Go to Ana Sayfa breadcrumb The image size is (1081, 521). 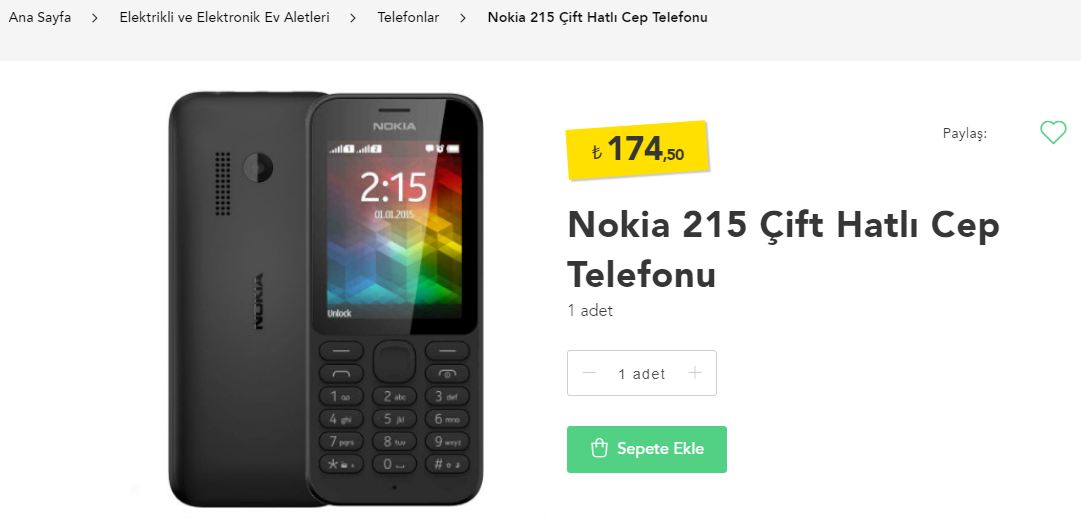[x=40, y=17]
